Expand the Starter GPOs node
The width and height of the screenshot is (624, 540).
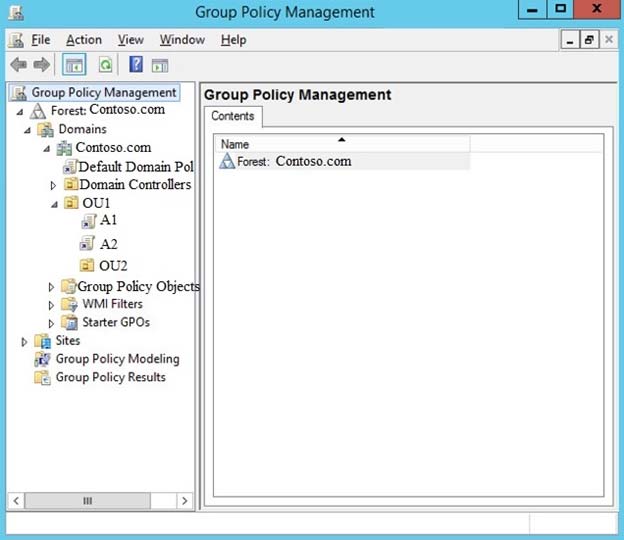pos(51,324)
